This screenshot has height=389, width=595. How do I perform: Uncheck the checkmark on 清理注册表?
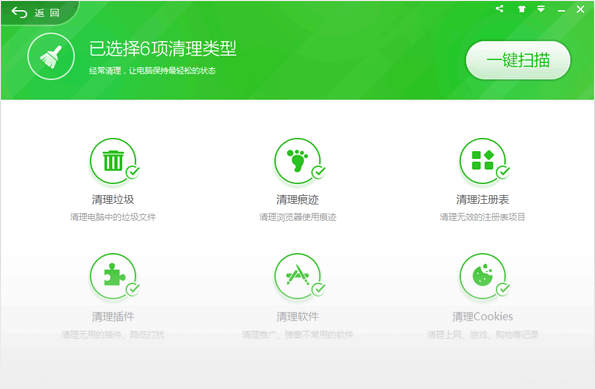pos(503,172)
